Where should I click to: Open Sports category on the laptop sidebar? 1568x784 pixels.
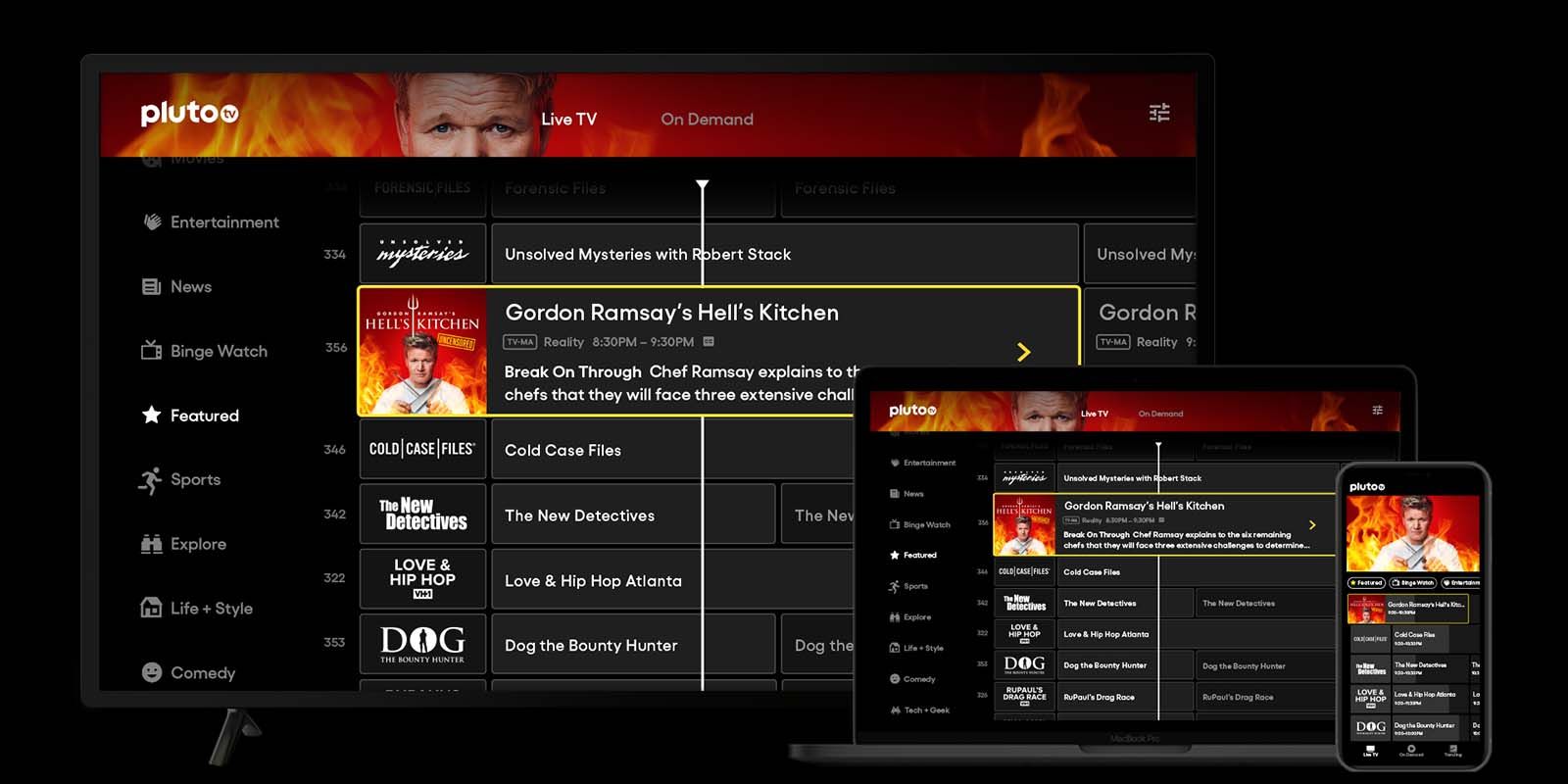(x=908, y=586)
